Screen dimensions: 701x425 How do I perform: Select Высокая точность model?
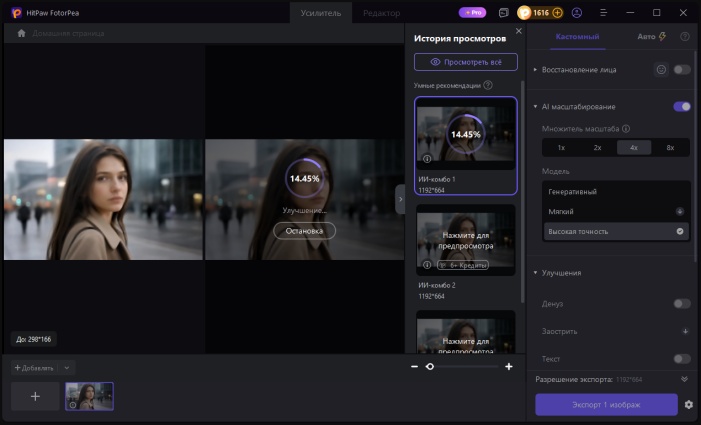pos(616,231)
